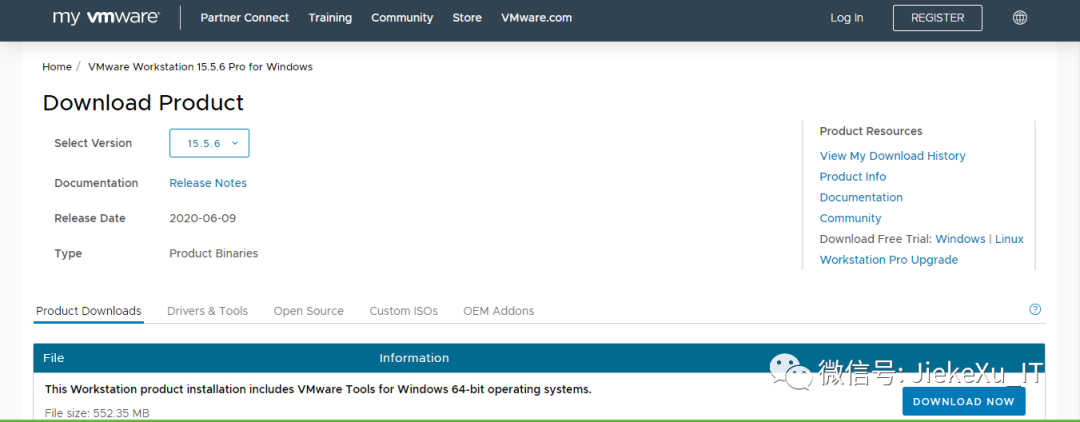Viewport: 1080px width, 422px height.
Task: Open Partner Connect in the top navigation
Action: click(x=245, y=18)
